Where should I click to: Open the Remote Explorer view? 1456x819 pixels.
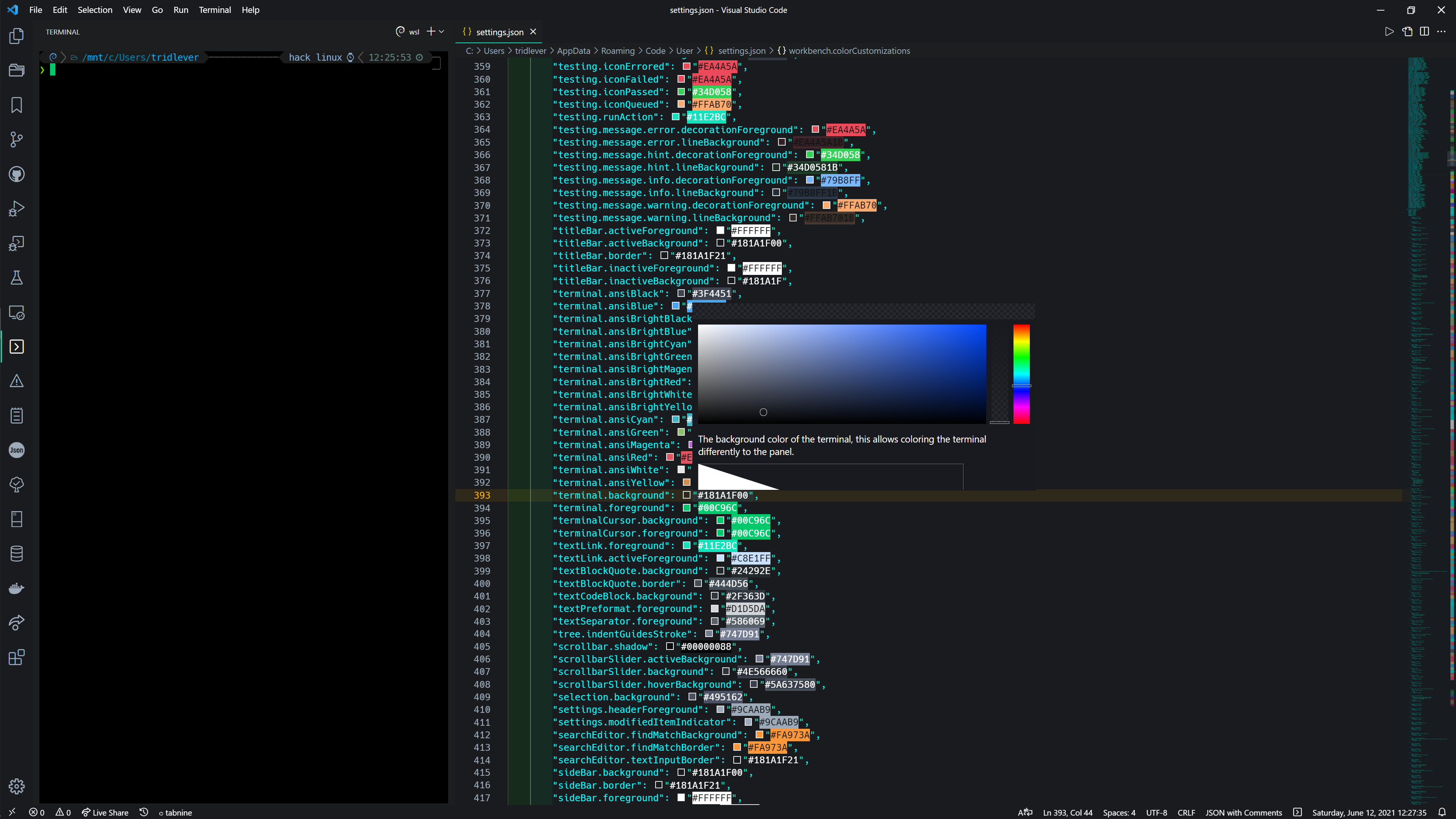pyautogui.click(x=16, y=312)
